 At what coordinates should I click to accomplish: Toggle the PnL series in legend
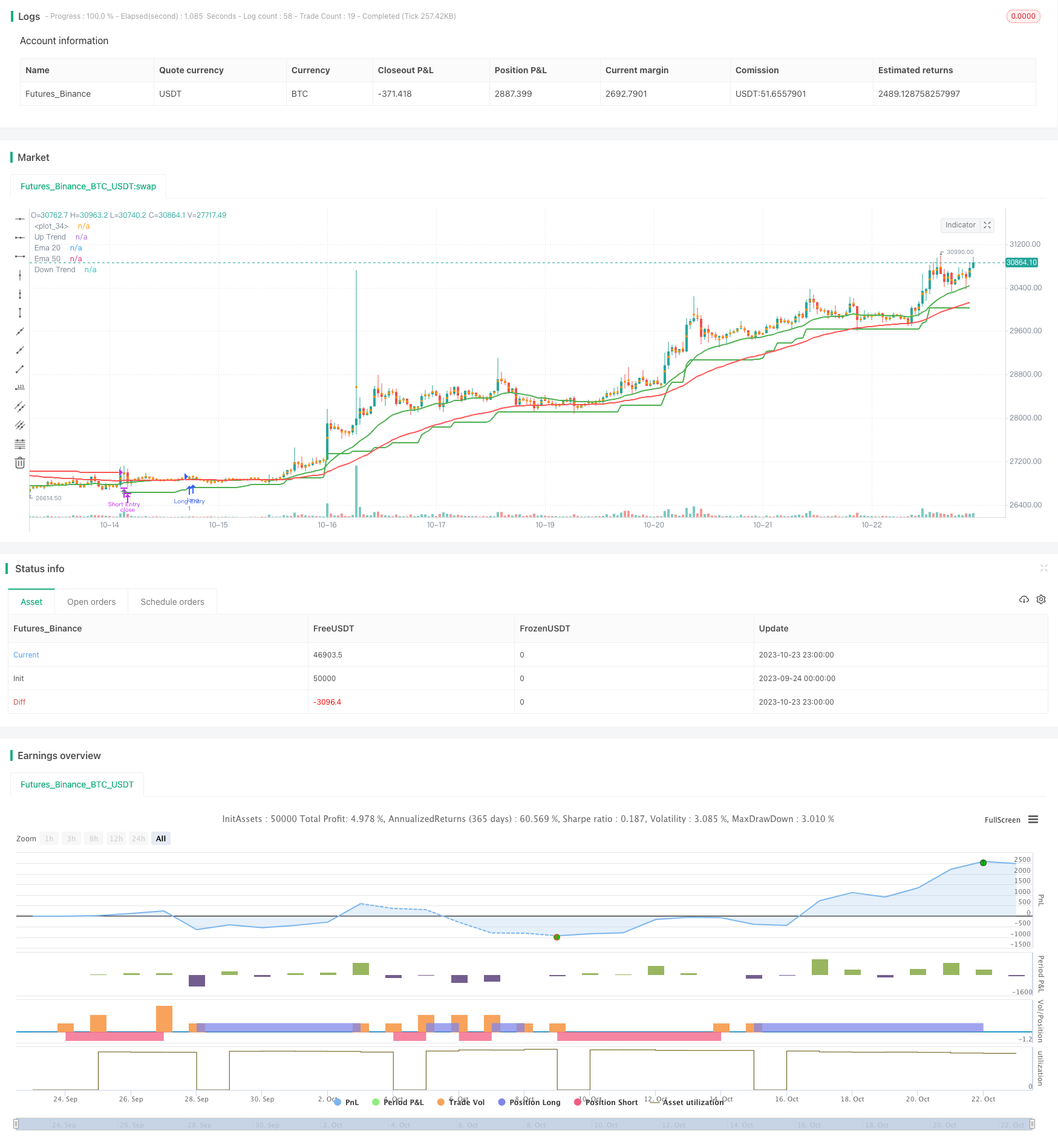[x=347, y=1102]
